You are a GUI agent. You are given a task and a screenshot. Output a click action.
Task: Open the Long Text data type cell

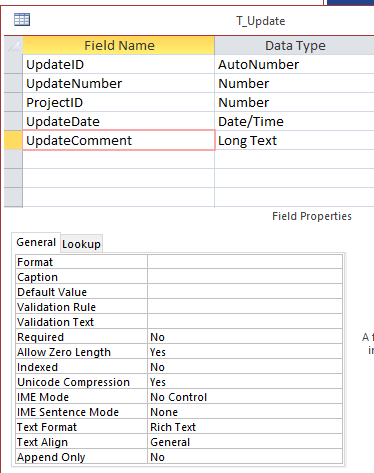[295, 140]
